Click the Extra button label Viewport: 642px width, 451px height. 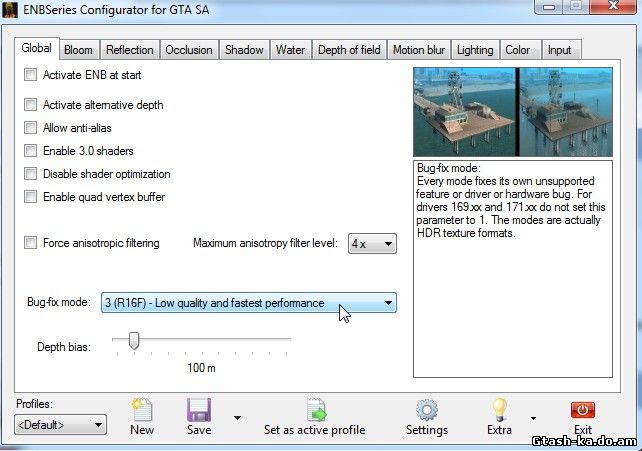click(x=500, y=430)
